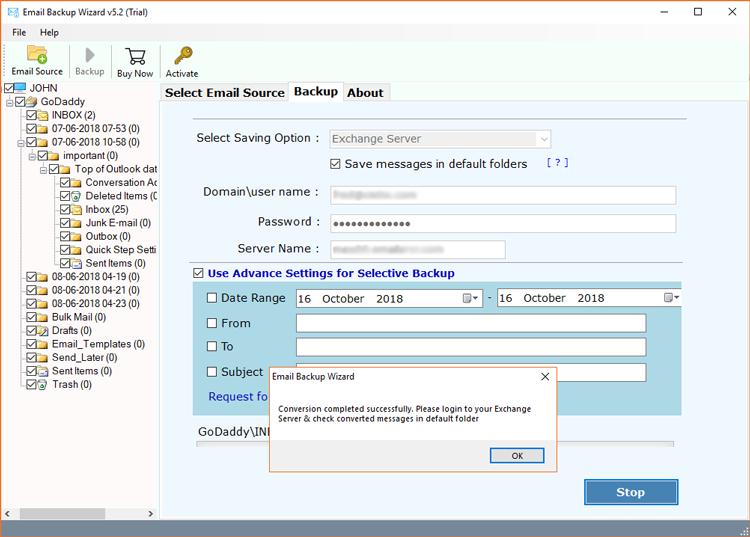Select the Deleted Items folder icon
This screenshot has height=537, width=750.
coord(77,196)
